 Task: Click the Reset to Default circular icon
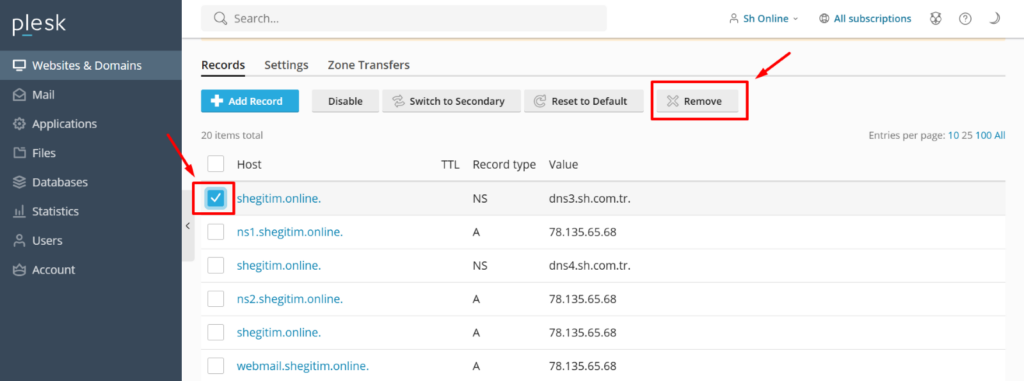click(x=540, y=101)
